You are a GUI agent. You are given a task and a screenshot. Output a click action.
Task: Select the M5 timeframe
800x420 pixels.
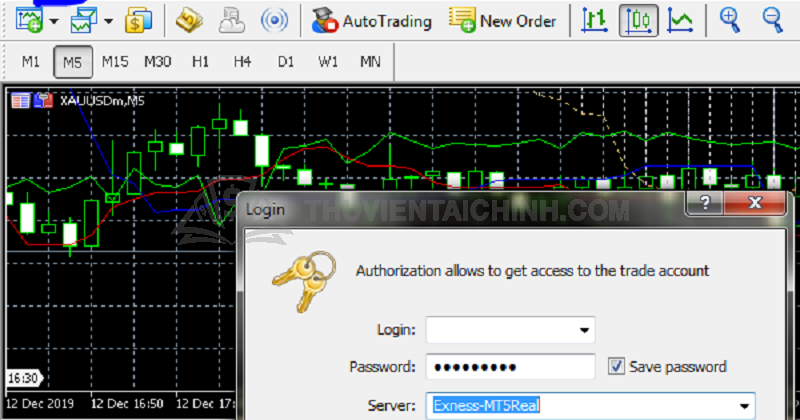[73, 62]
